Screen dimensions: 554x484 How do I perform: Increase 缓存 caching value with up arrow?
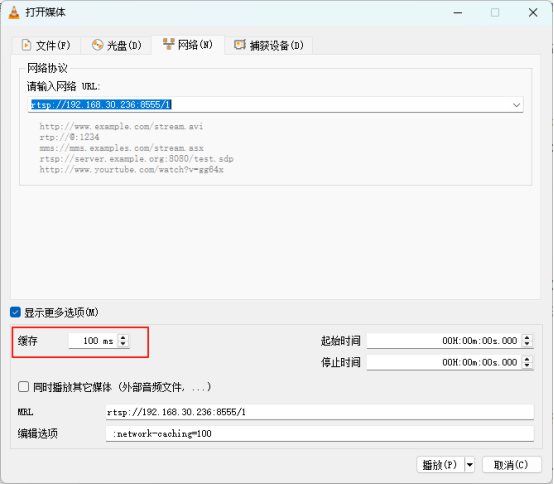(x=123, y=337)
